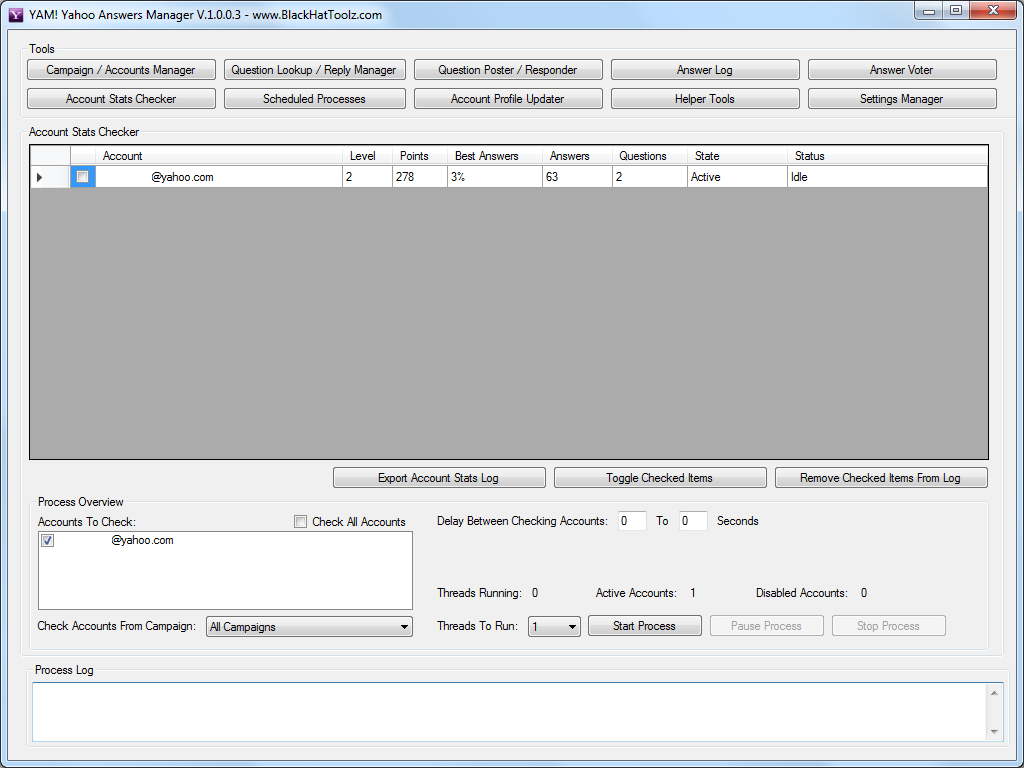This screenshot has height=768, width=1024.
Task: Tick the checkbox in the yahoo.com table row
Action: pos(82,176)
